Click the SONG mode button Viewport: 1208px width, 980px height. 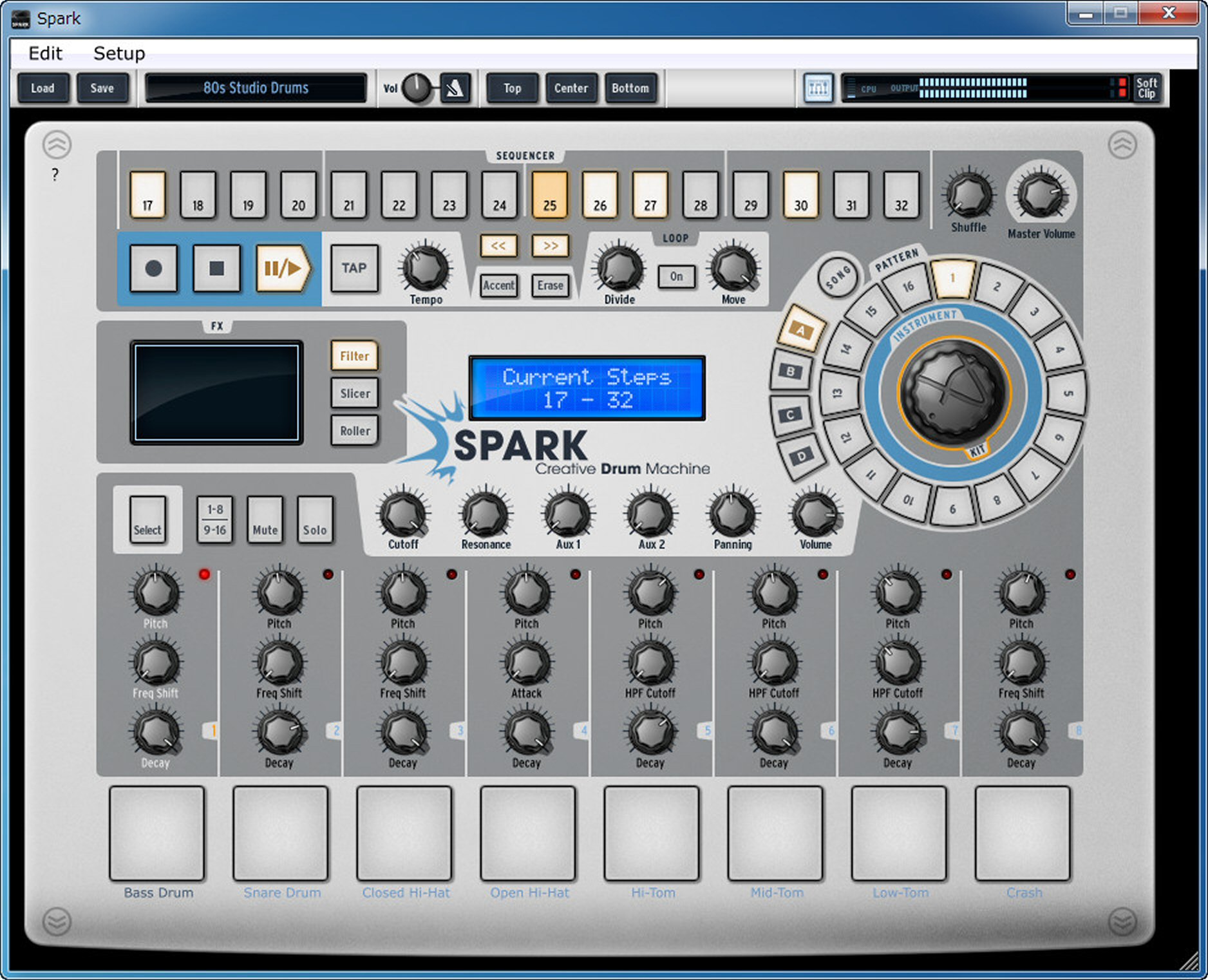838,278
